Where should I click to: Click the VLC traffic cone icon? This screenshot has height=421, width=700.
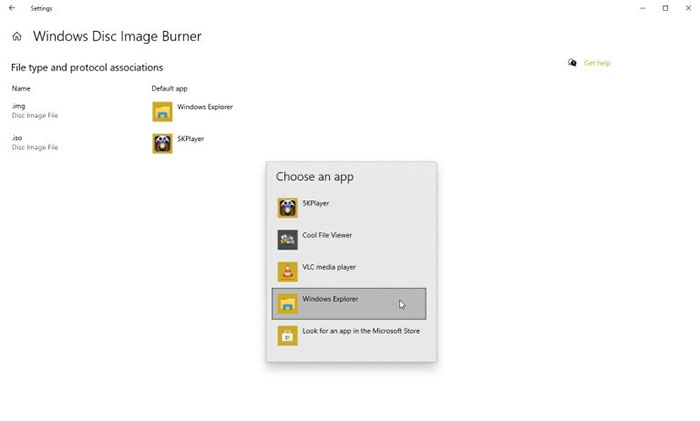pyautogui.click(x=288, y=272)
